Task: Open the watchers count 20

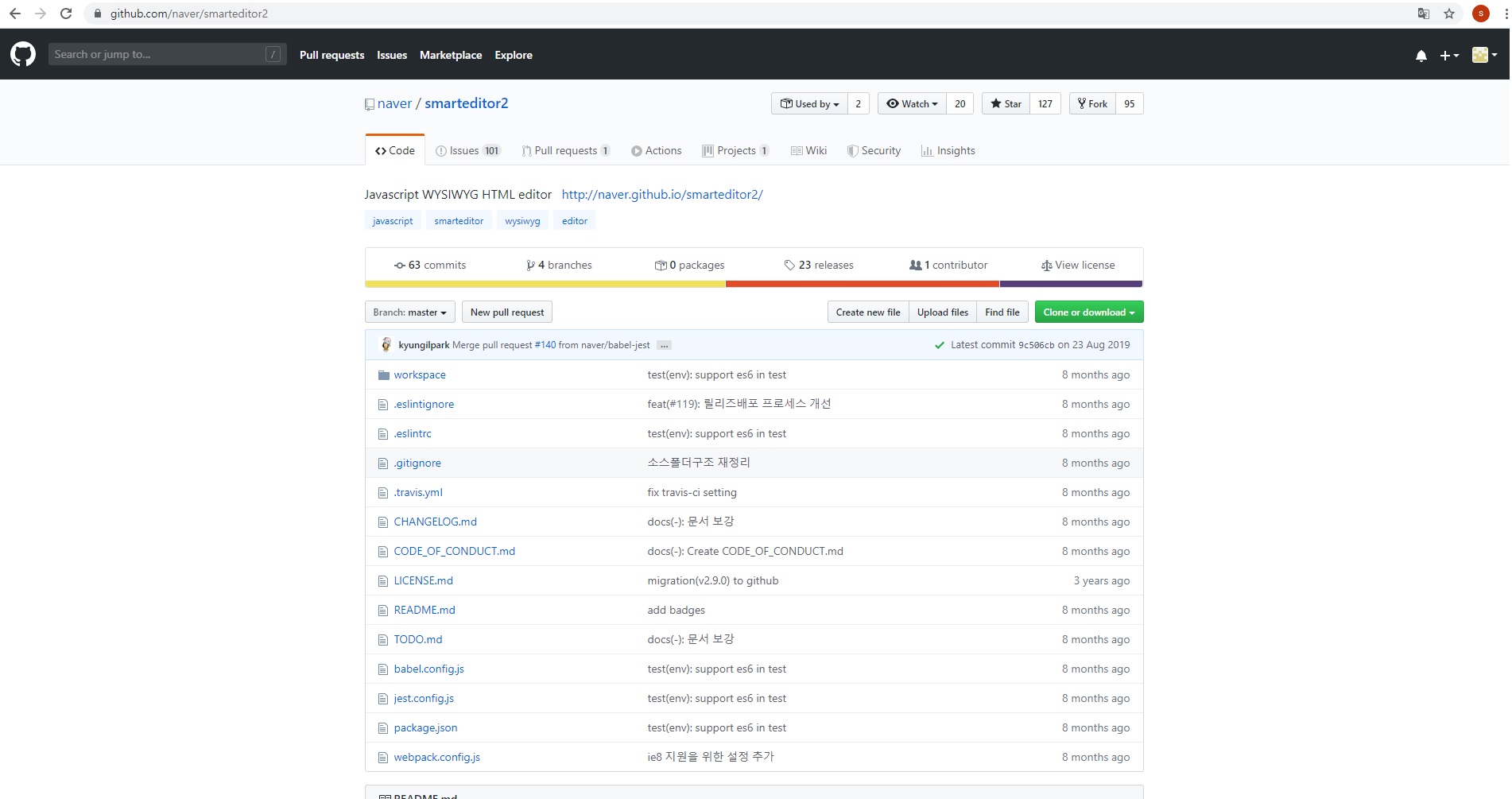Action: [960, 104]
